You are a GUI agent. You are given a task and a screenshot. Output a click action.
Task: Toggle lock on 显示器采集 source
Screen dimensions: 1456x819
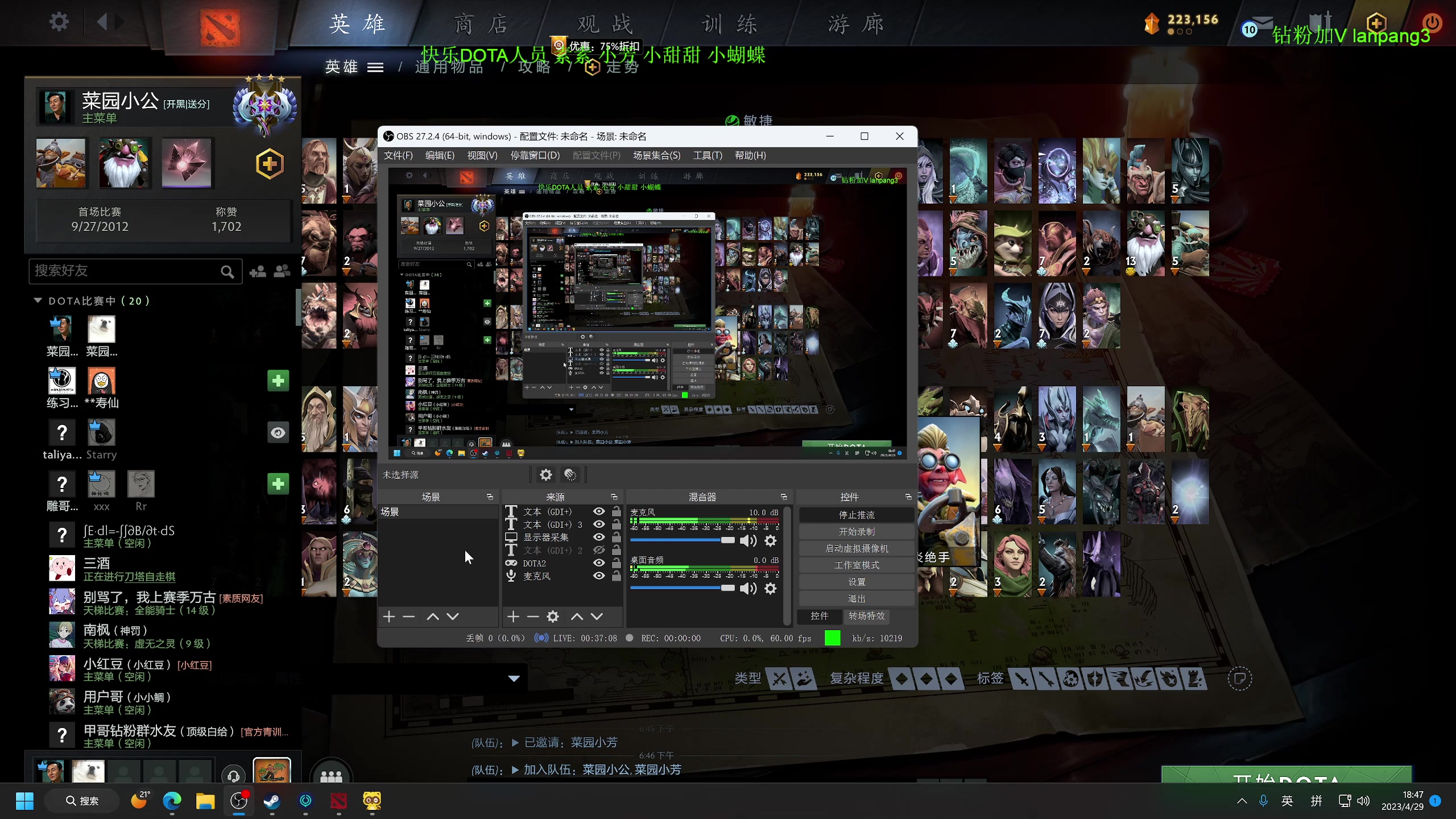616,537
